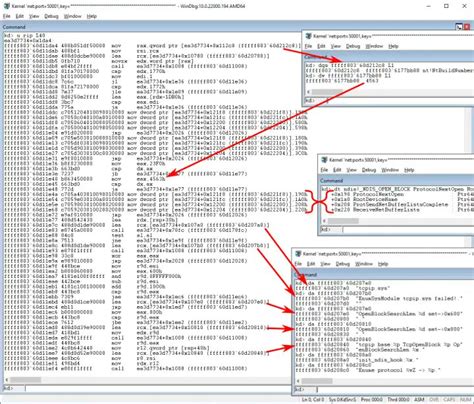Click the 'mov eax, 4563h' disassembly line
This screenshot has width=474, height=404.
pyautogui.click(x=85, y=179)
